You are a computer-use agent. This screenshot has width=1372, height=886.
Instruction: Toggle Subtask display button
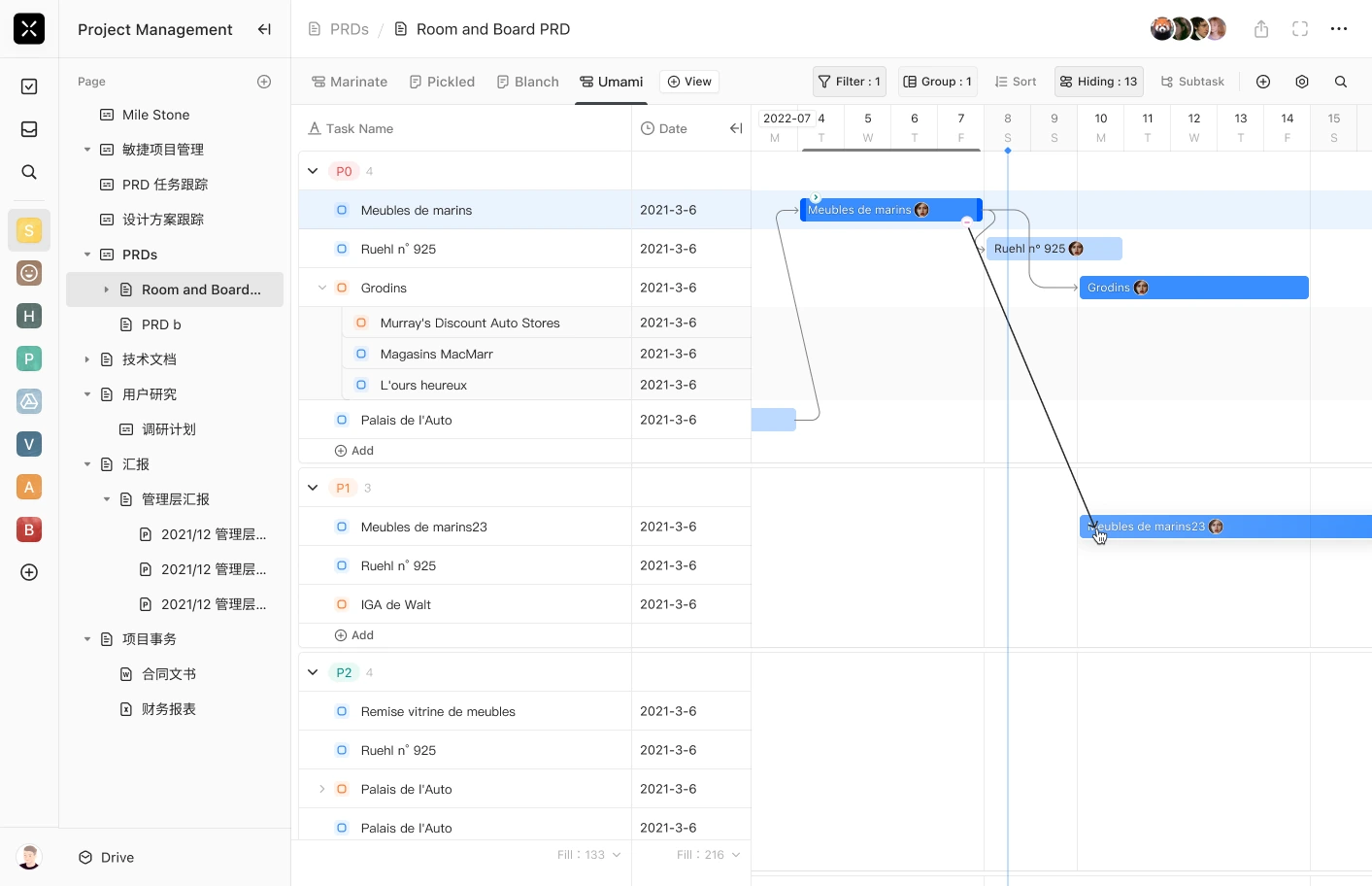[1192, 82]
